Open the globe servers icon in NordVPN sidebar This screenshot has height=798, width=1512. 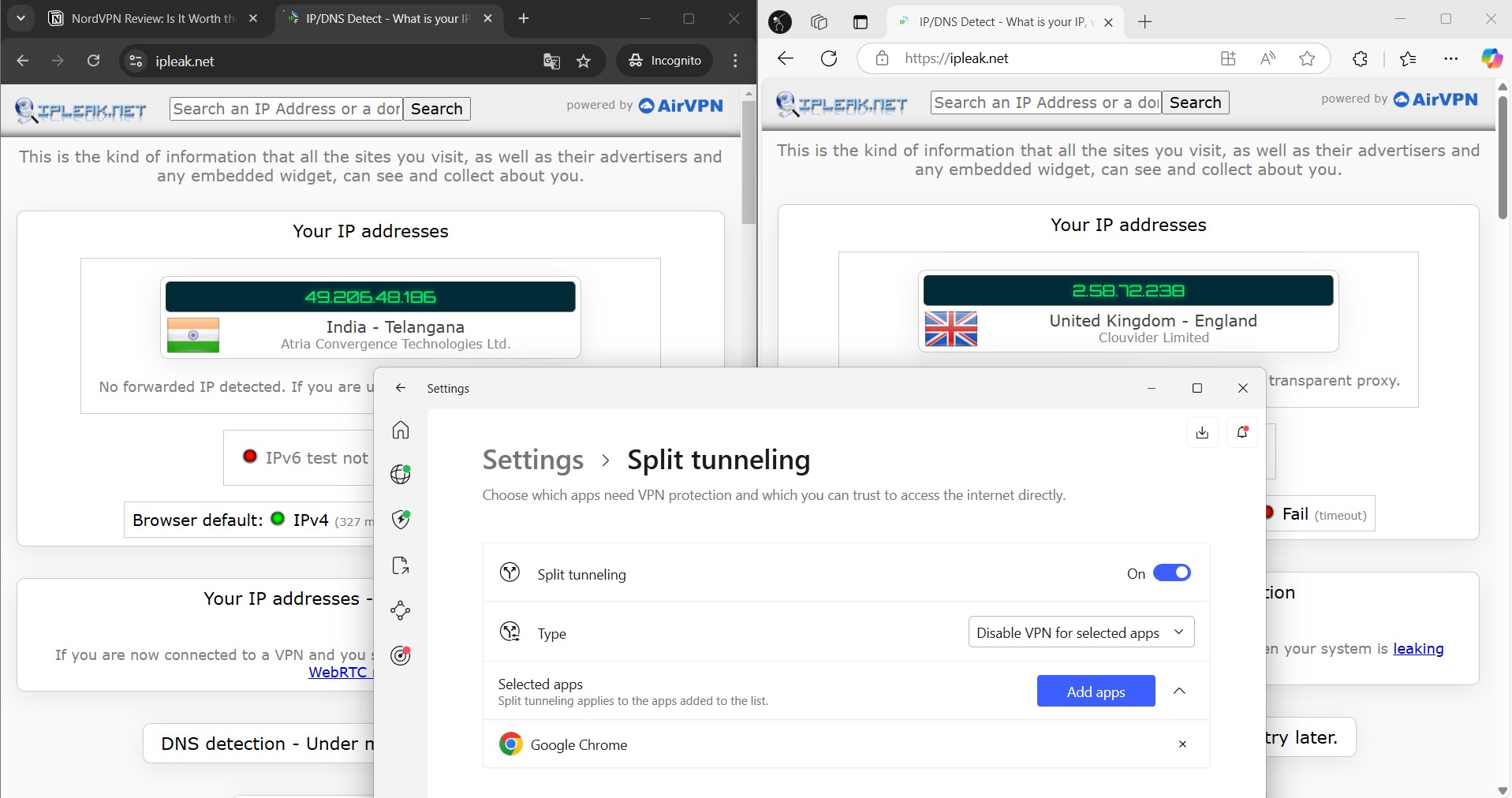point(401,474)
